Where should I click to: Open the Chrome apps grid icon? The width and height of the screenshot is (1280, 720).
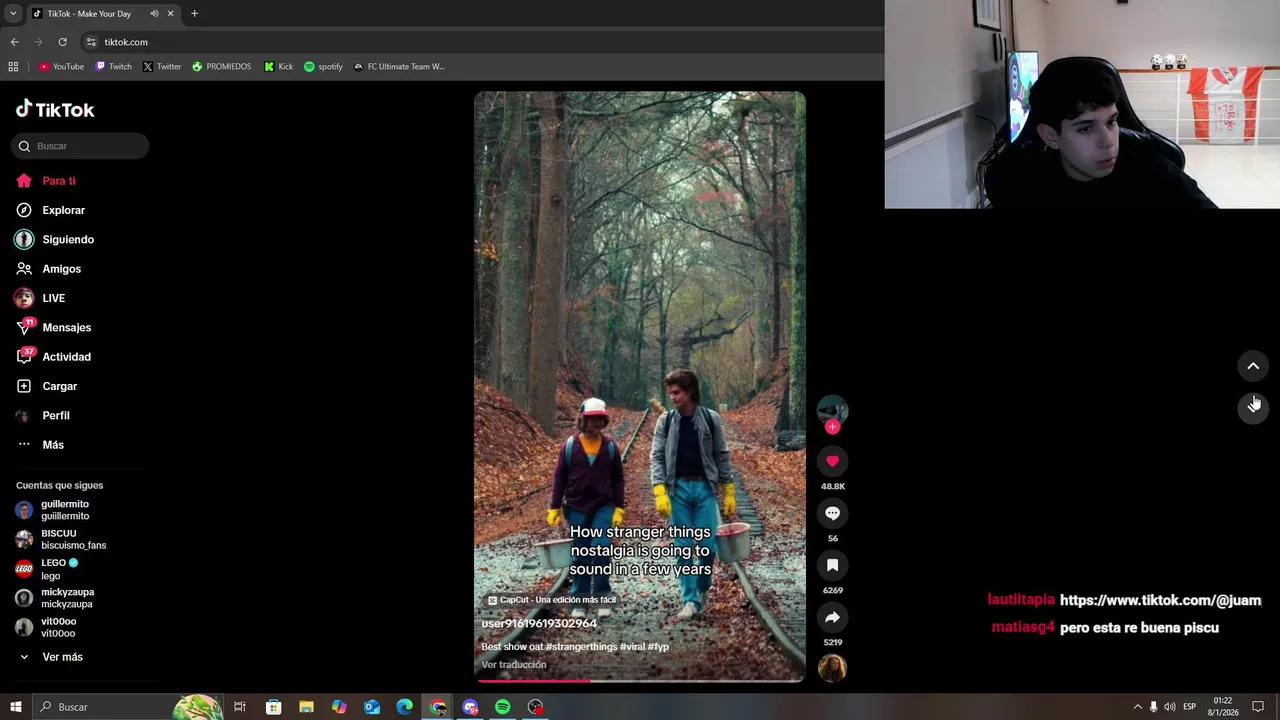pos(13,67)
